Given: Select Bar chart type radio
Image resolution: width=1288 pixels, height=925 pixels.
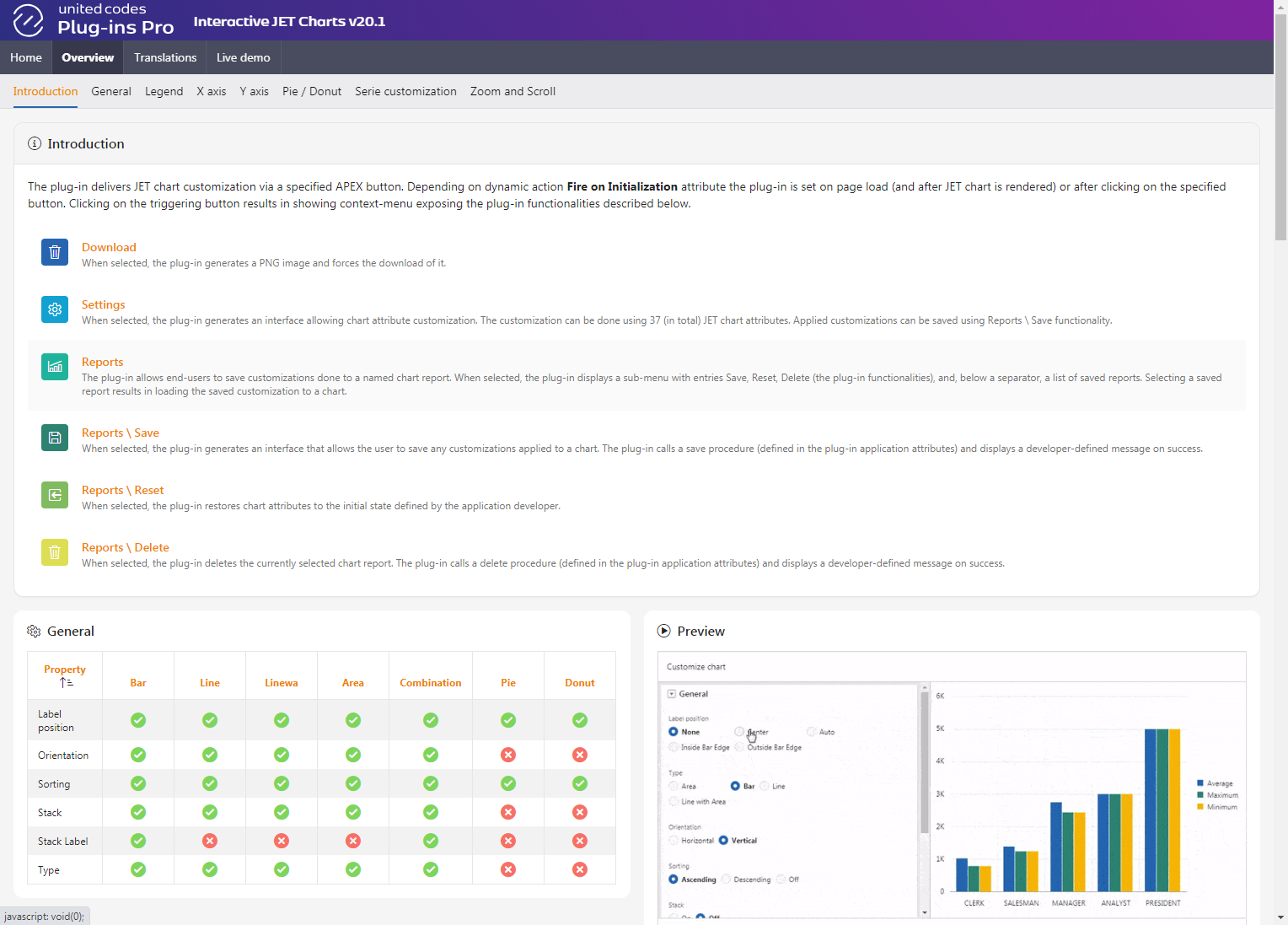Looking at the screenshot, I should pyautogui.click(x=735, y=786).
